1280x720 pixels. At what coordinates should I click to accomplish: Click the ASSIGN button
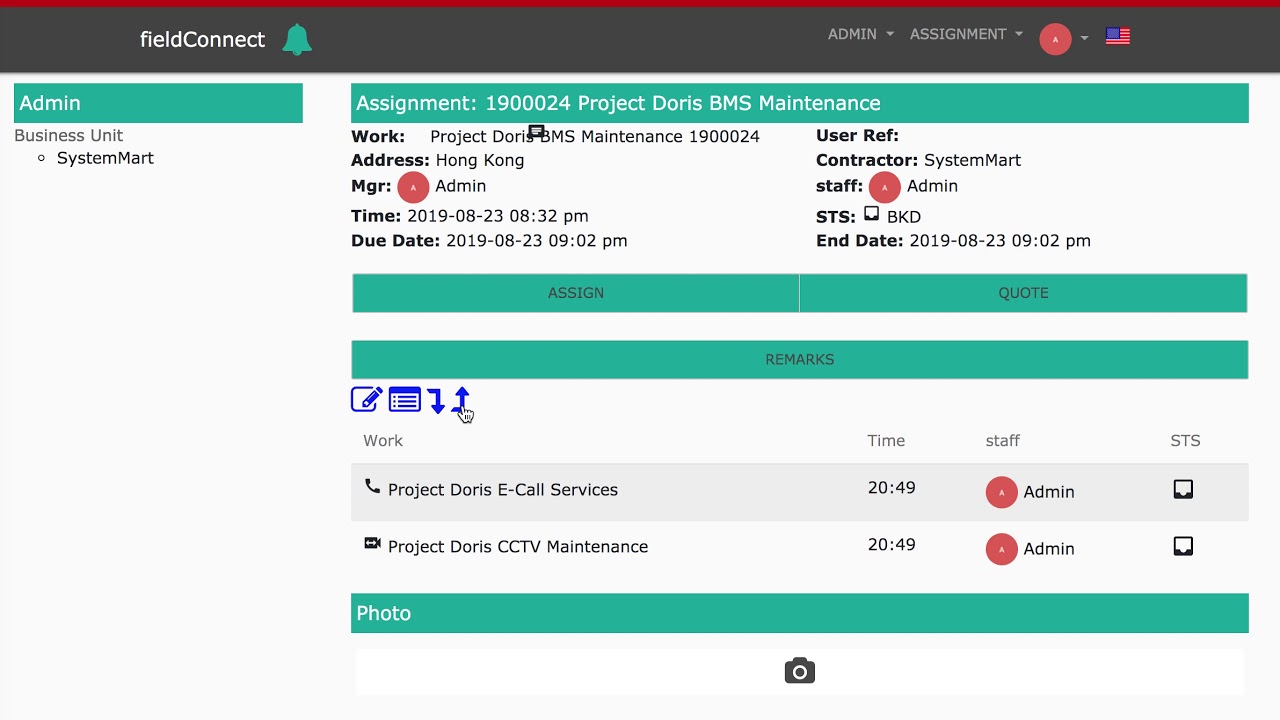point(576,293)
